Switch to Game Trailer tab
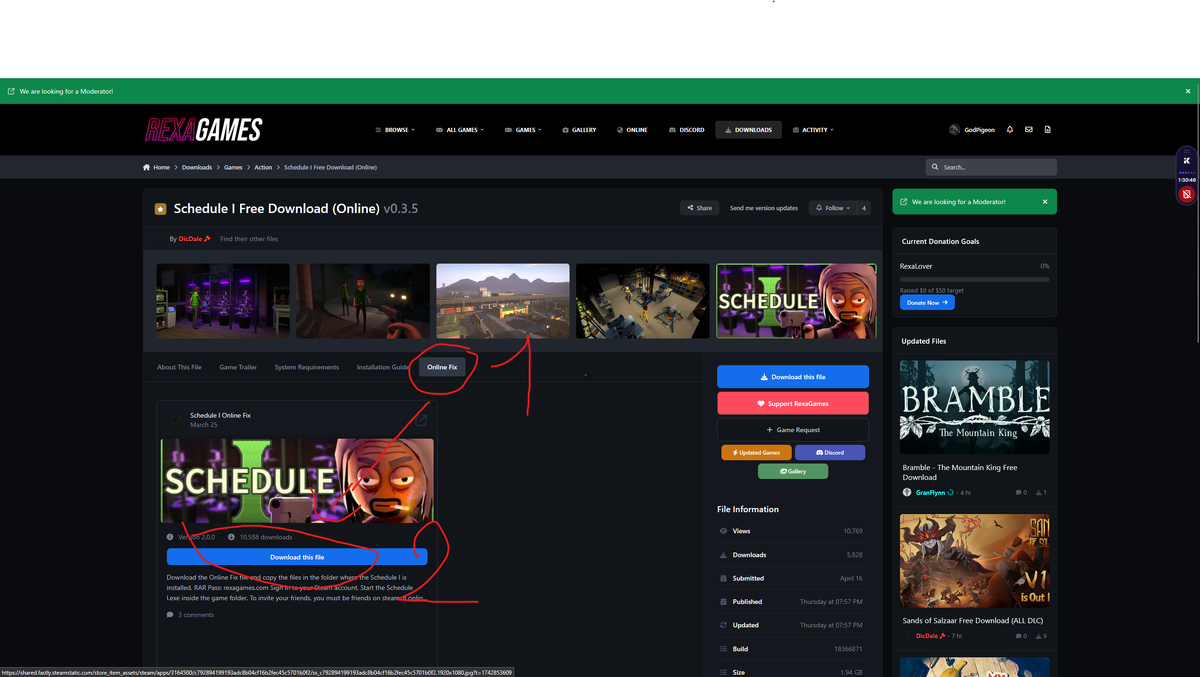1200x677 pixels. pyautogui.click(x=238, y=367)
